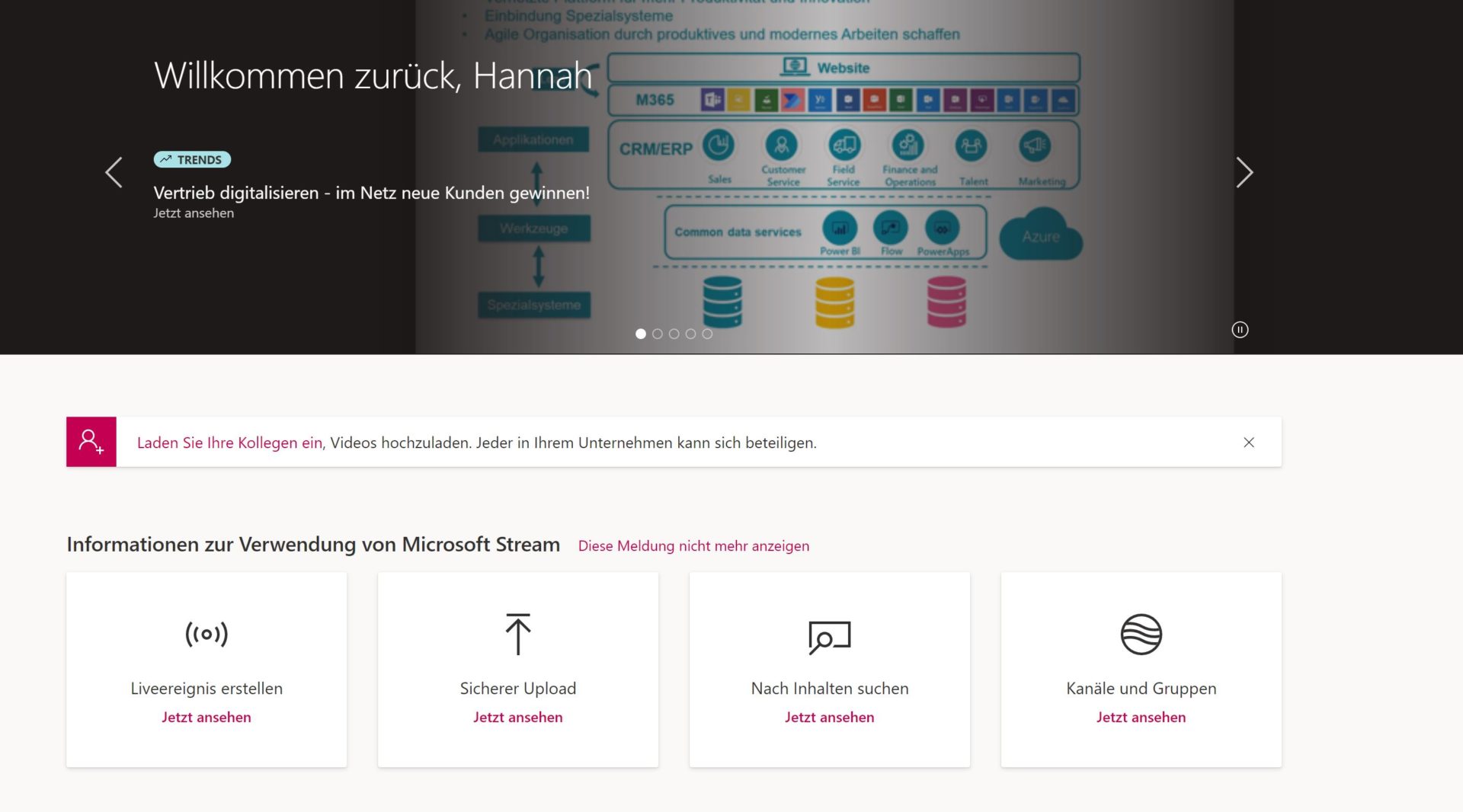
Task: Click the channels and groups icon
Action: point(1141,634)
